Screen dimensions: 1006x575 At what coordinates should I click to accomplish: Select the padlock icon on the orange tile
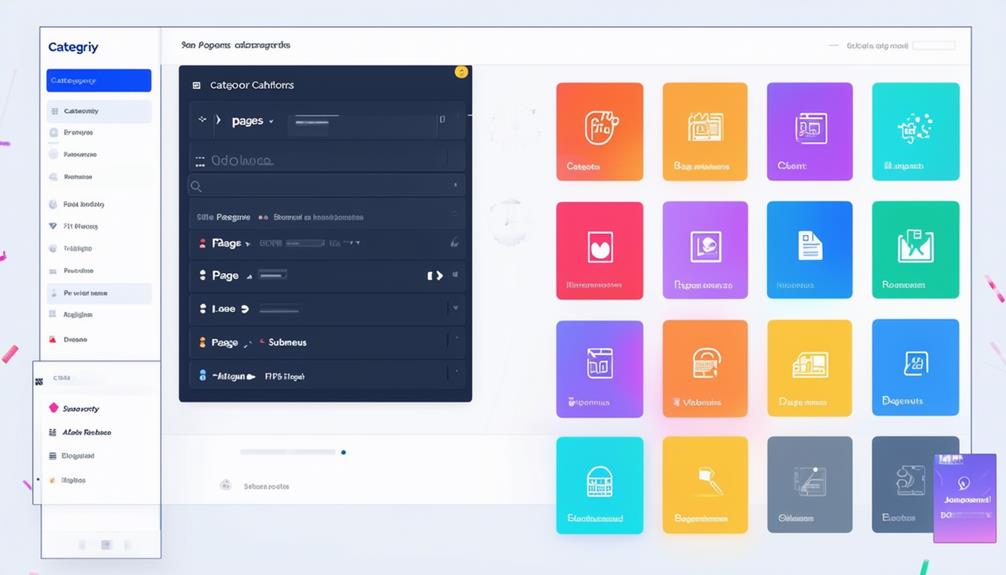(704, 363)
